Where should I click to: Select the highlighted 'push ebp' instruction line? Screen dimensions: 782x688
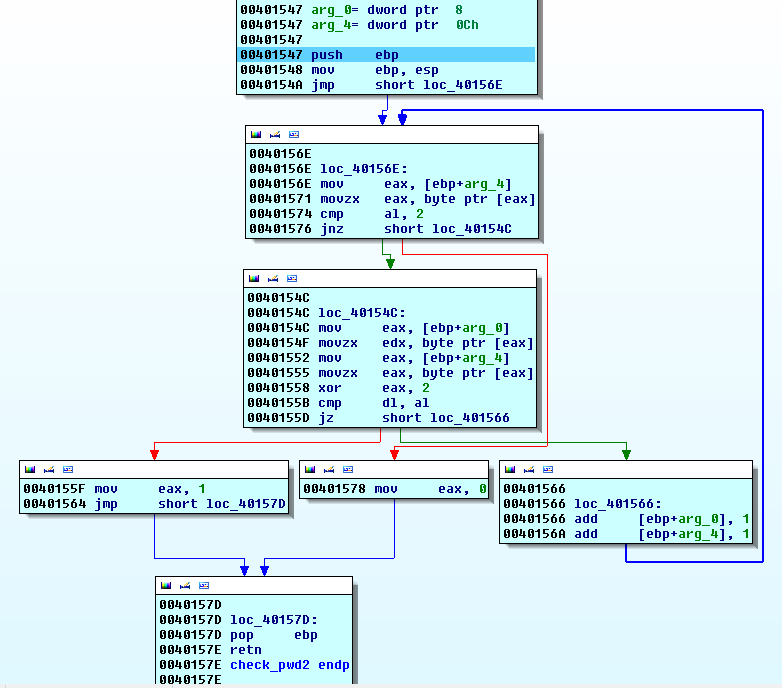[387, 55]
